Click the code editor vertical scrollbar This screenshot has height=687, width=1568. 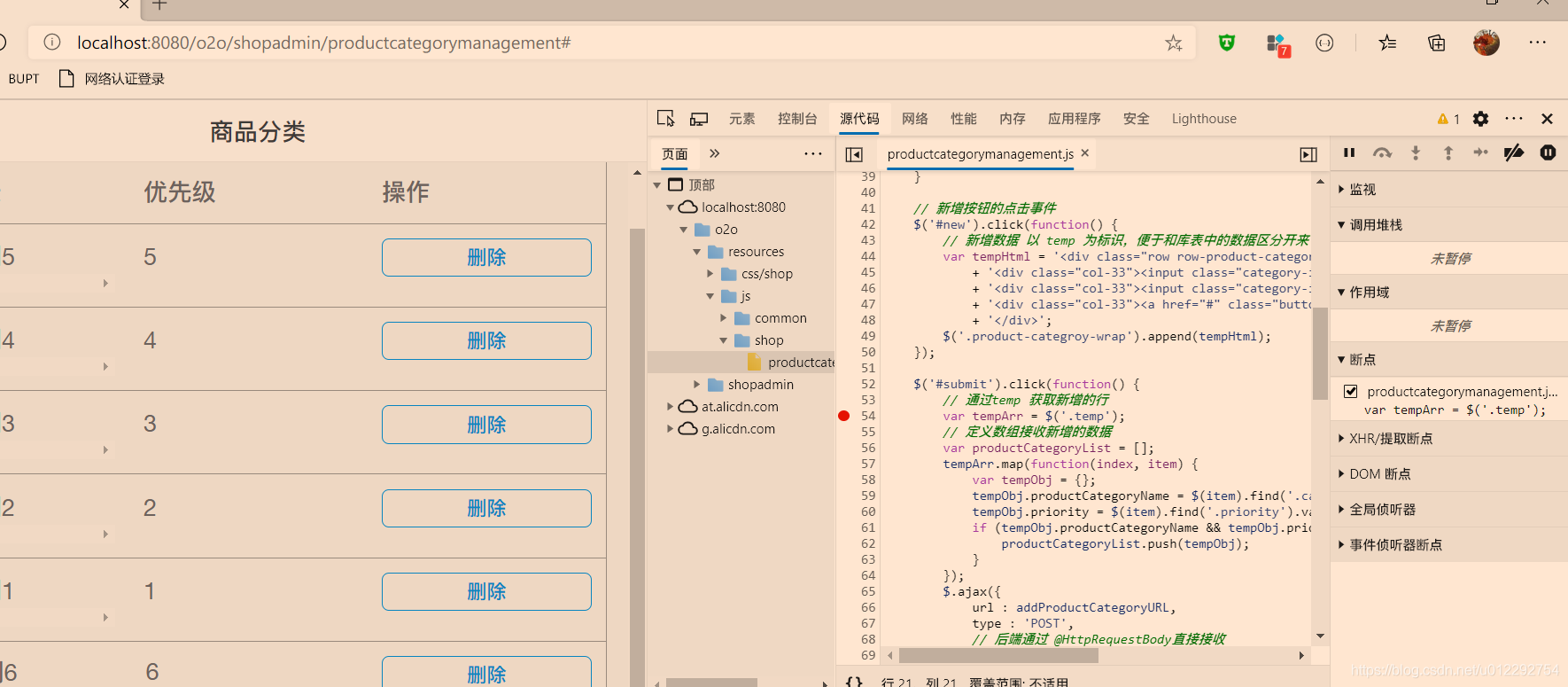[x=1320, y=353]
